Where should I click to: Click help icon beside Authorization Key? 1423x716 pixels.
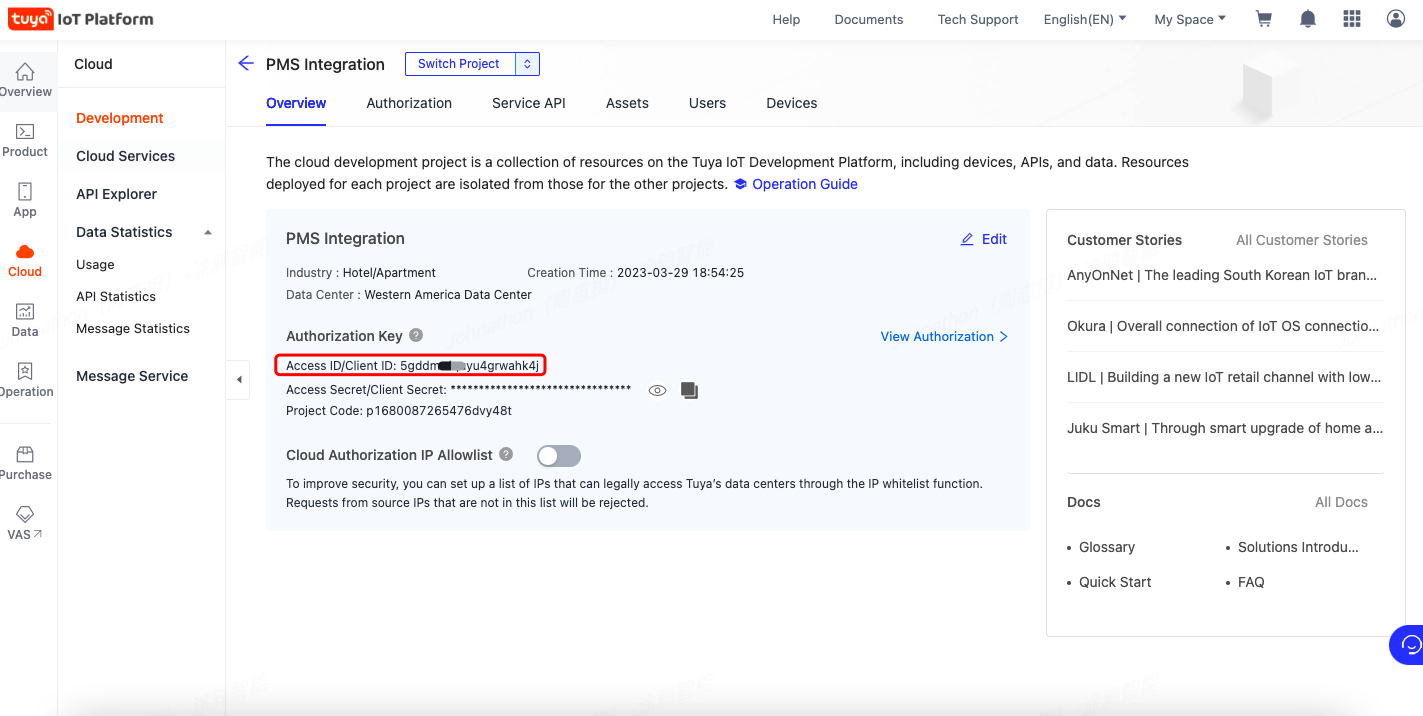(416, 336)
